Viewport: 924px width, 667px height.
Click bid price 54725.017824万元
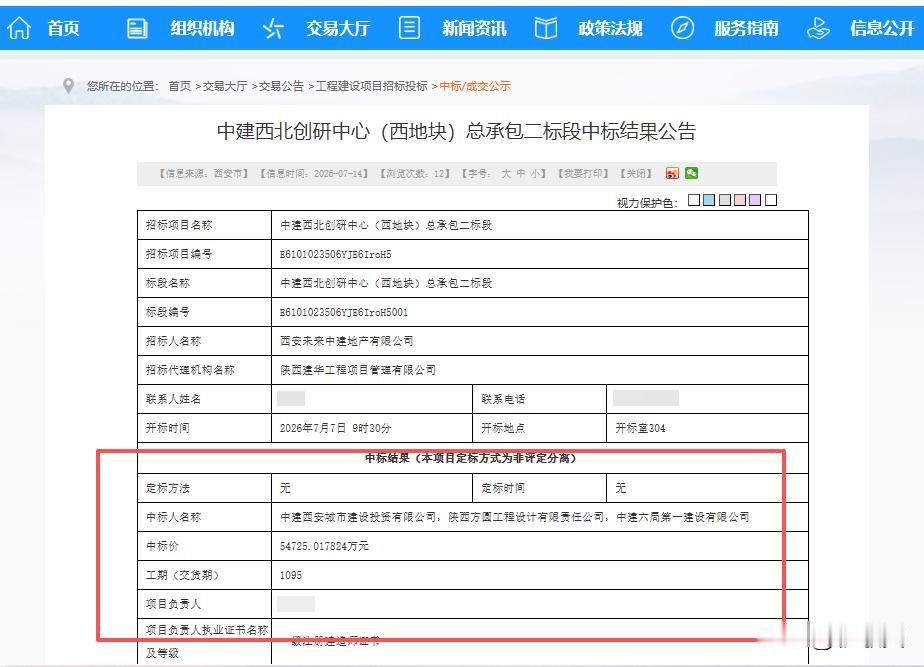324,546
